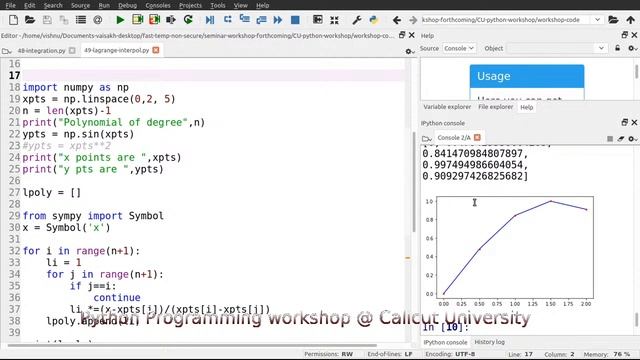Open the Editor pane options gear menu
This screenshot has width=640, height=360.
(409, 51)
